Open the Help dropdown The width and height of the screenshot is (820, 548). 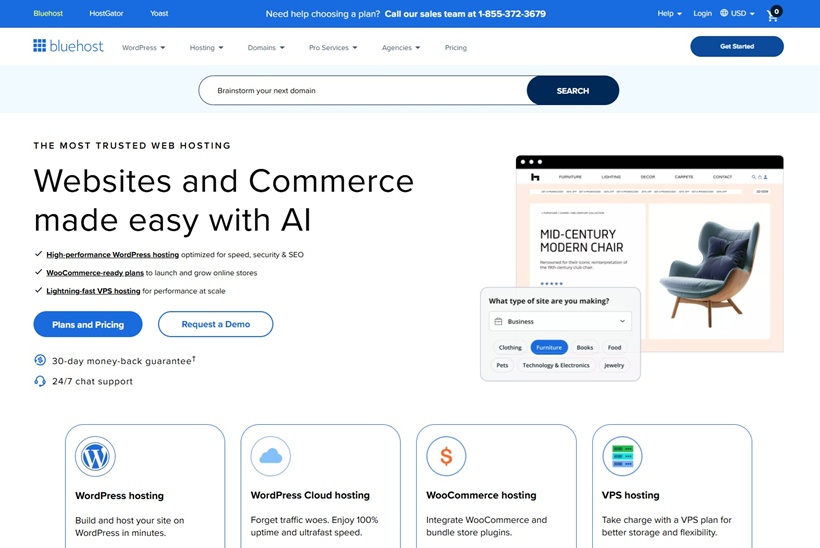coord(669,14)
